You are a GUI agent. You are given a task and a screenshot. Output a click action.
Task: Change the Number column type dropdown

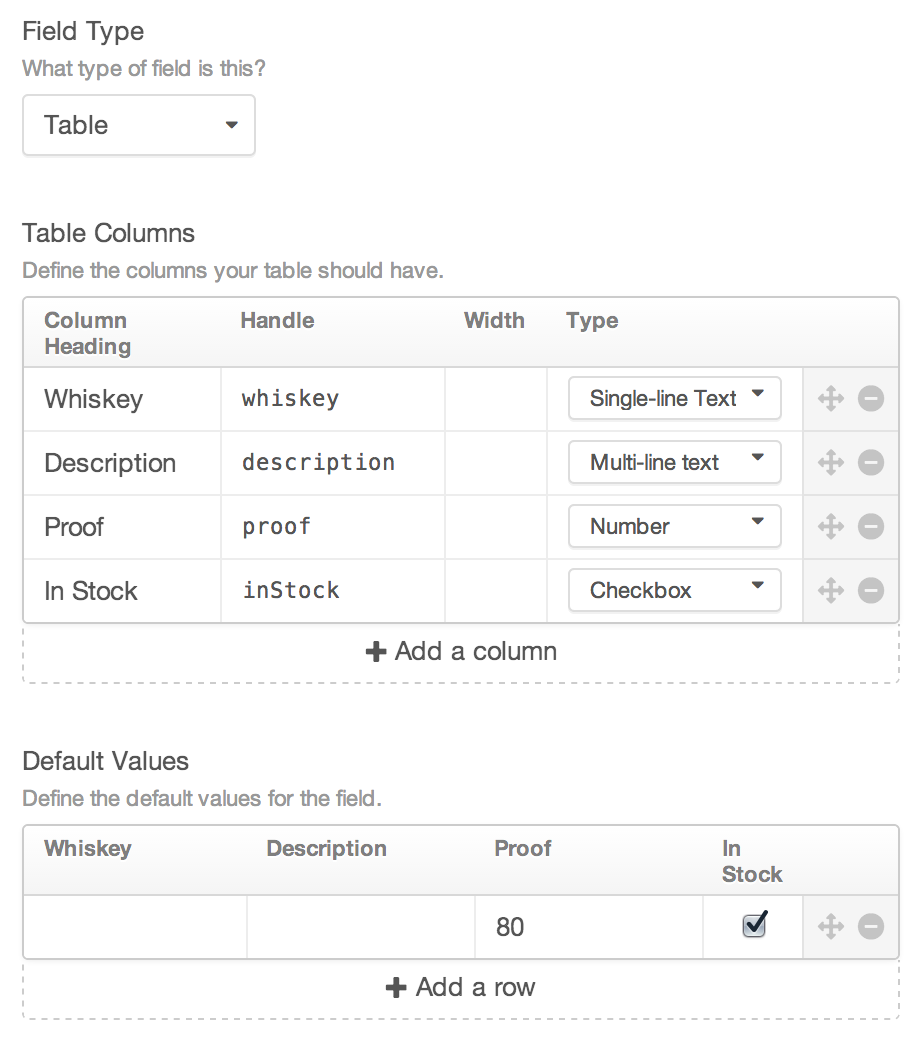coord(674,526)
